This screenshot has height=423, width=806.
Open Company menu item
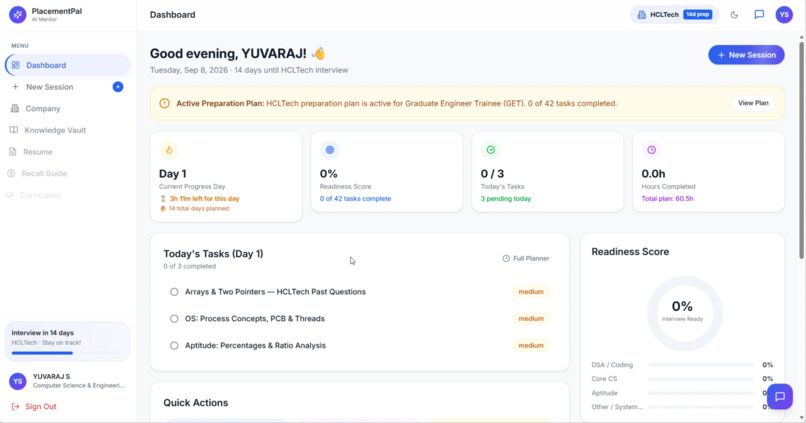[67, 108]
